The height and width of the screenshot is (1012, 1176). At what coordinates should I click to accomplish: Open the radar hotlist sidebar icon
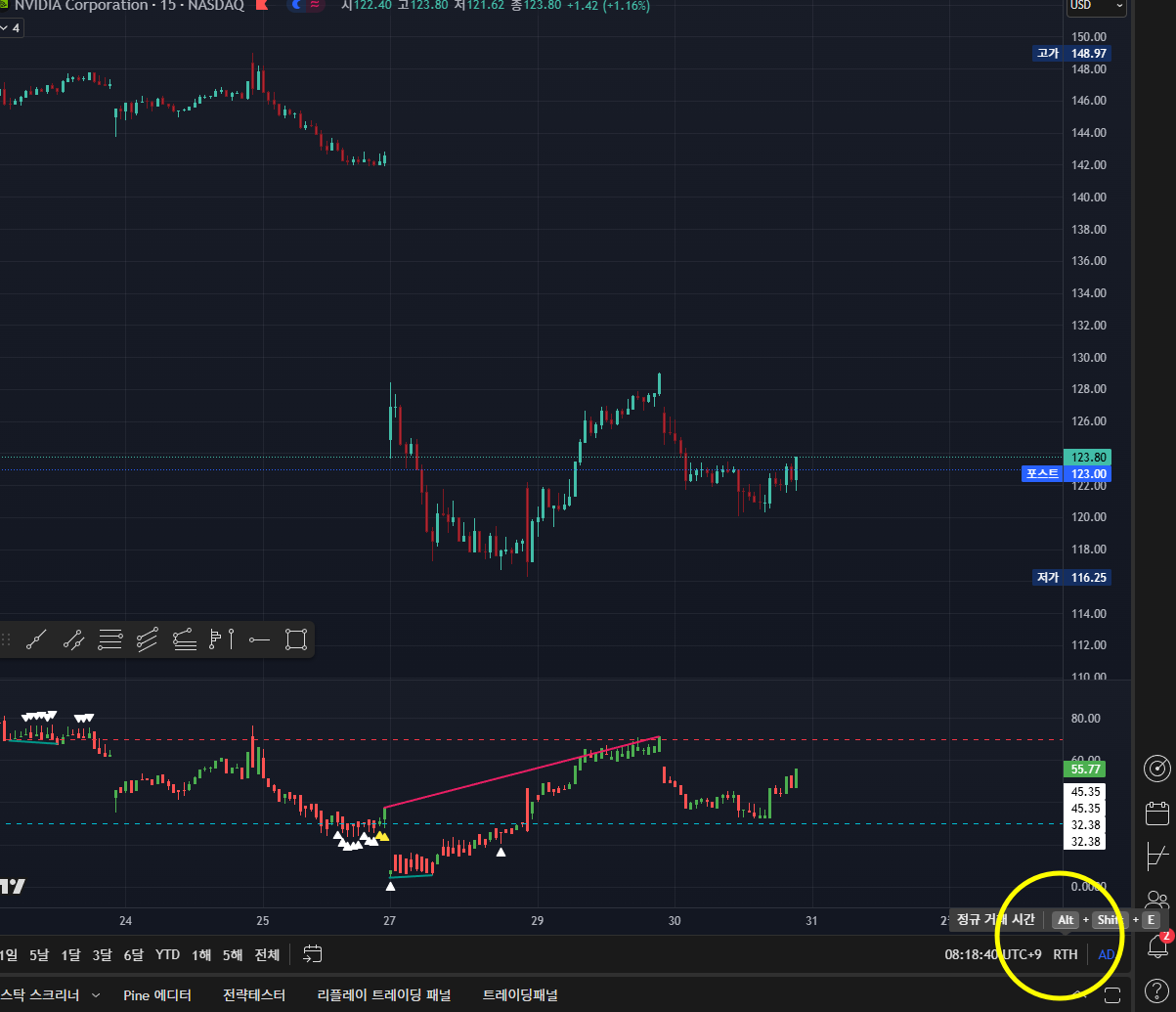pos(1157,768)
